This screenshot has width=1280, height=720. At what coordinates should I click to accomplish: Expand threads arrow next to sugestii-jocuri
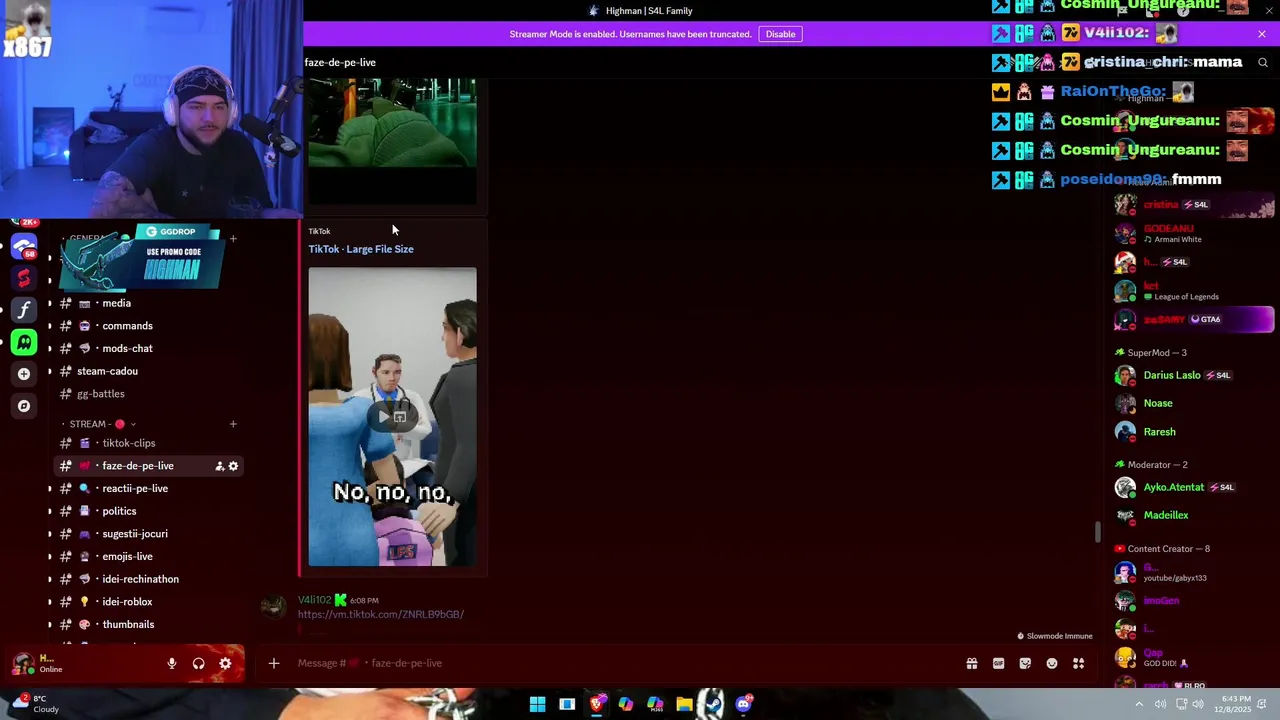[50, 534]
